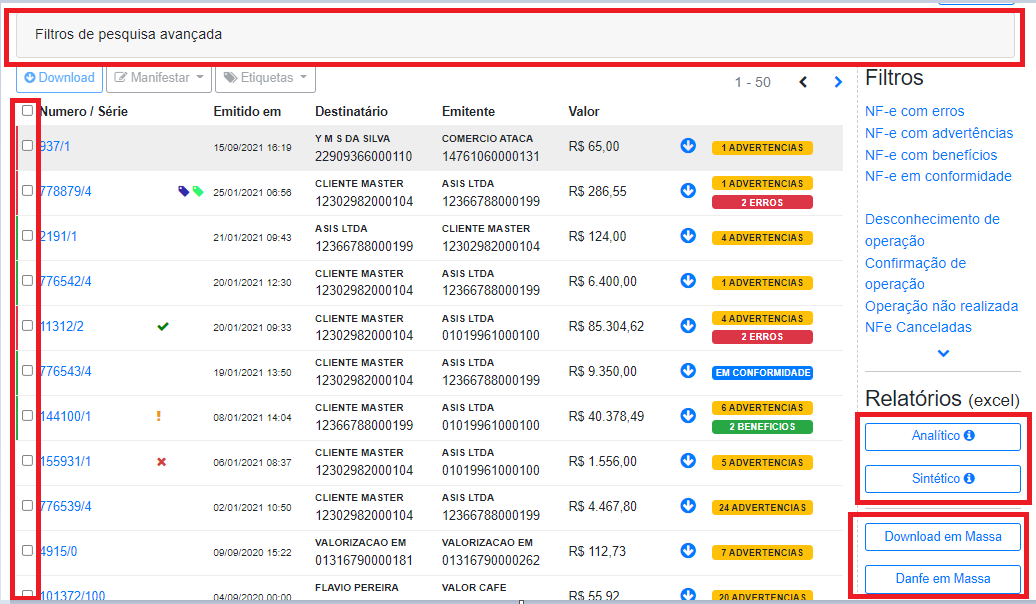The width and height of the screenshot is (1036, 604).
Task: Open invoice 776542/4 link
Action: click(x=65, y=281)
